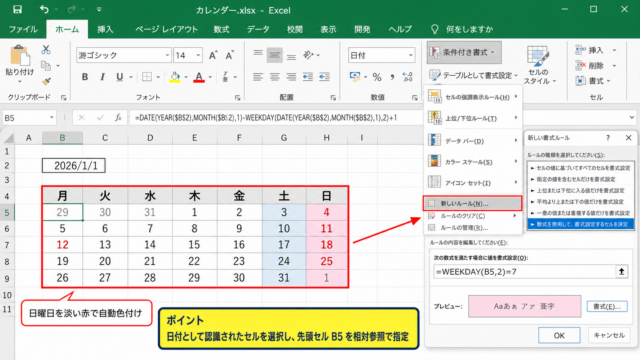The height and width of the screenshot is (360, 640).
Task: Select the column B header
Action: [x=62, y=138]
